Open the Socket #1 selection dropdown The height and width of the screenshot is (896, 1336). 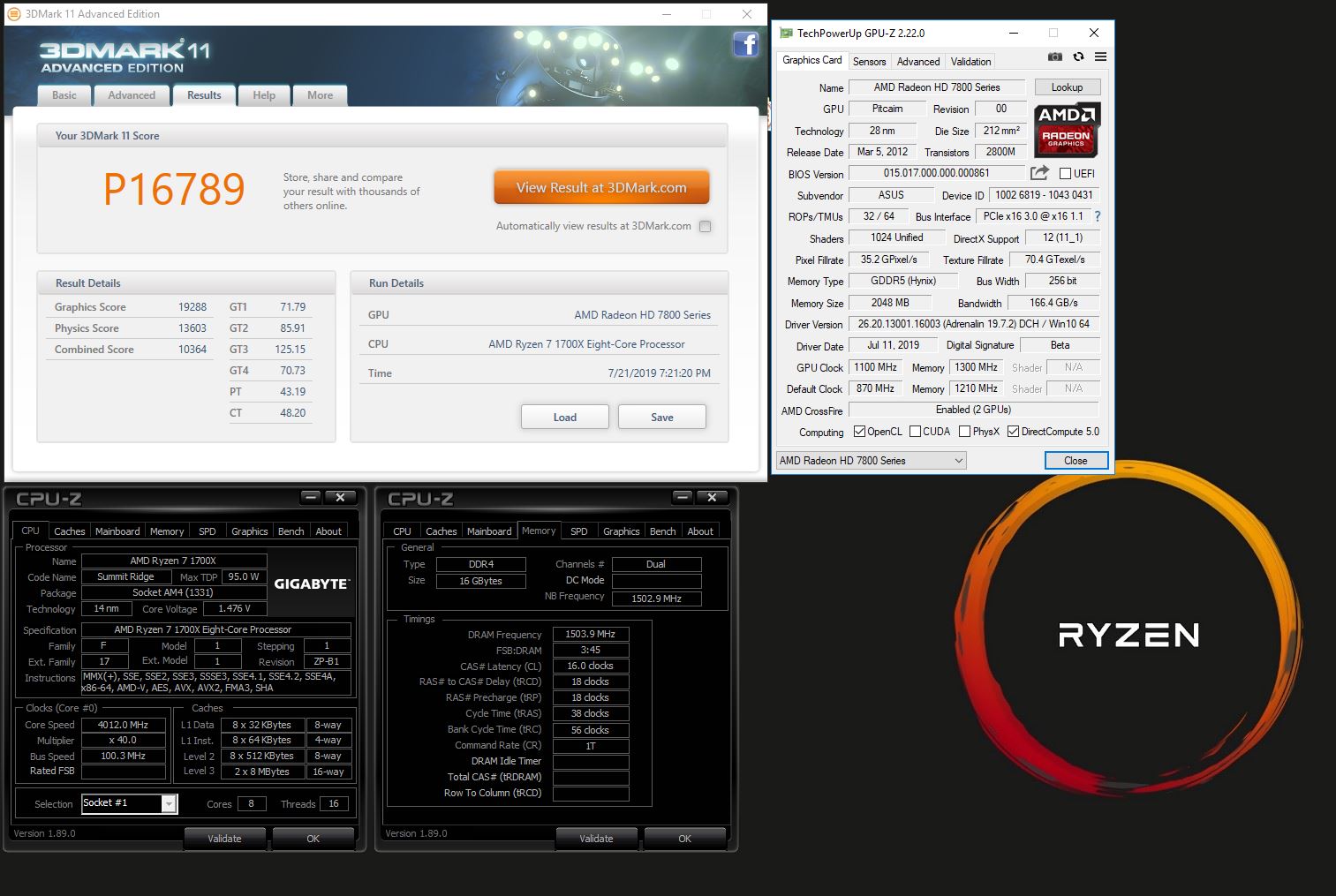coord(130,803)
